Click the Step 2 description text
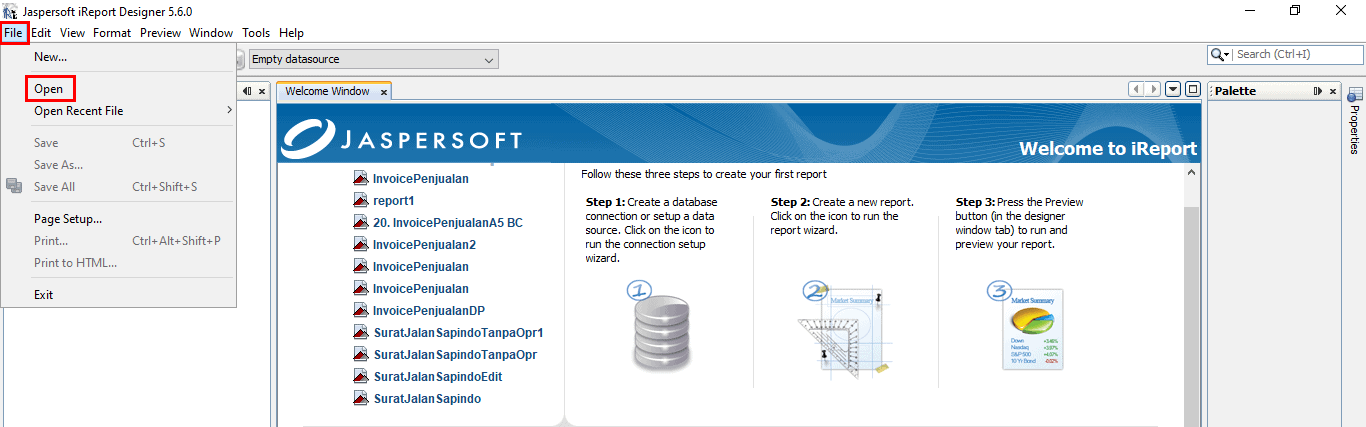The height and width of the screenshot is (427, 1366). click(841, 216)
